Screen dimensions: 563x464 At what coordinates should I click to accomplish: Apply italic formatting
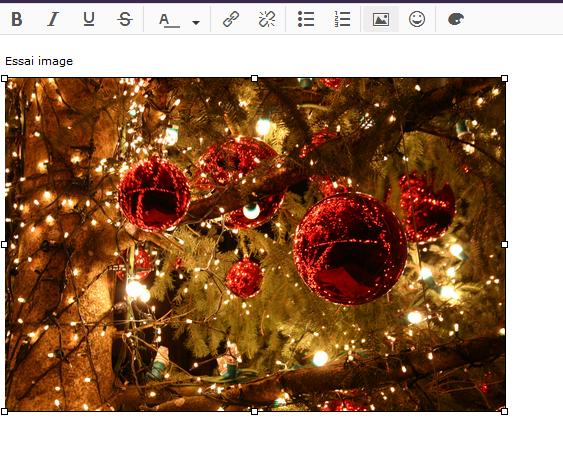tap(53, 19)
